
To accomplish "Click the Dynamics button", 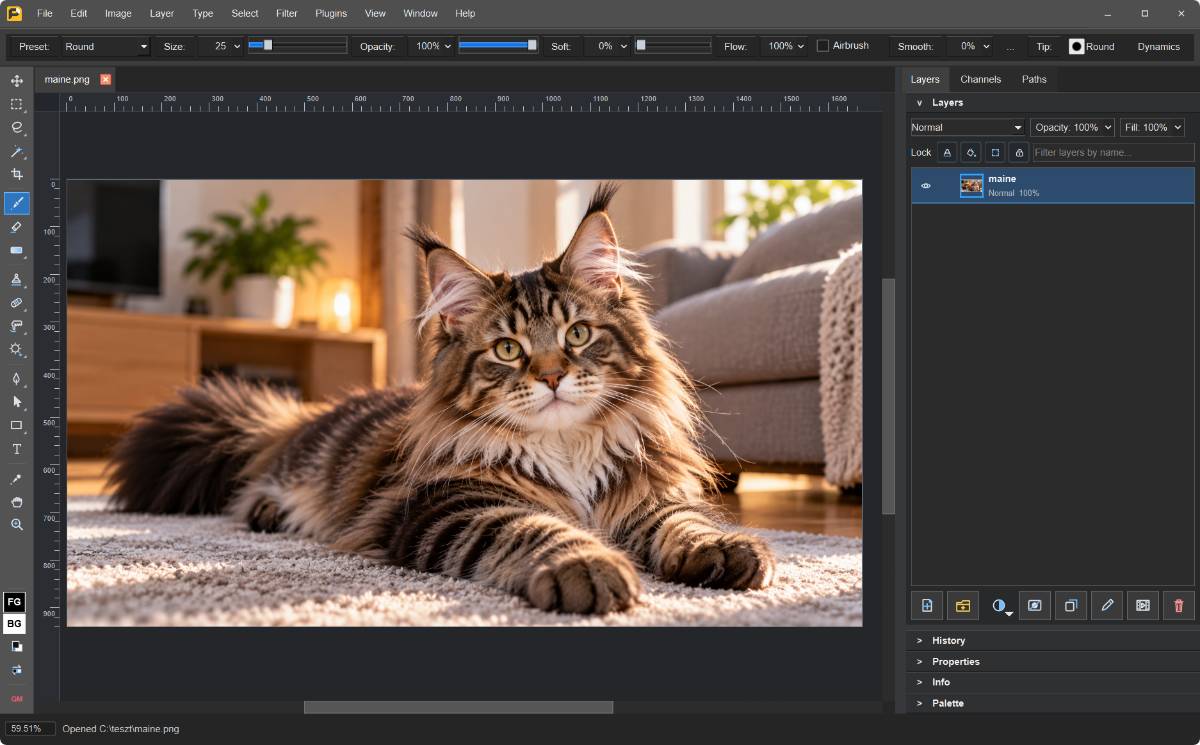I will pos(1159,46).
